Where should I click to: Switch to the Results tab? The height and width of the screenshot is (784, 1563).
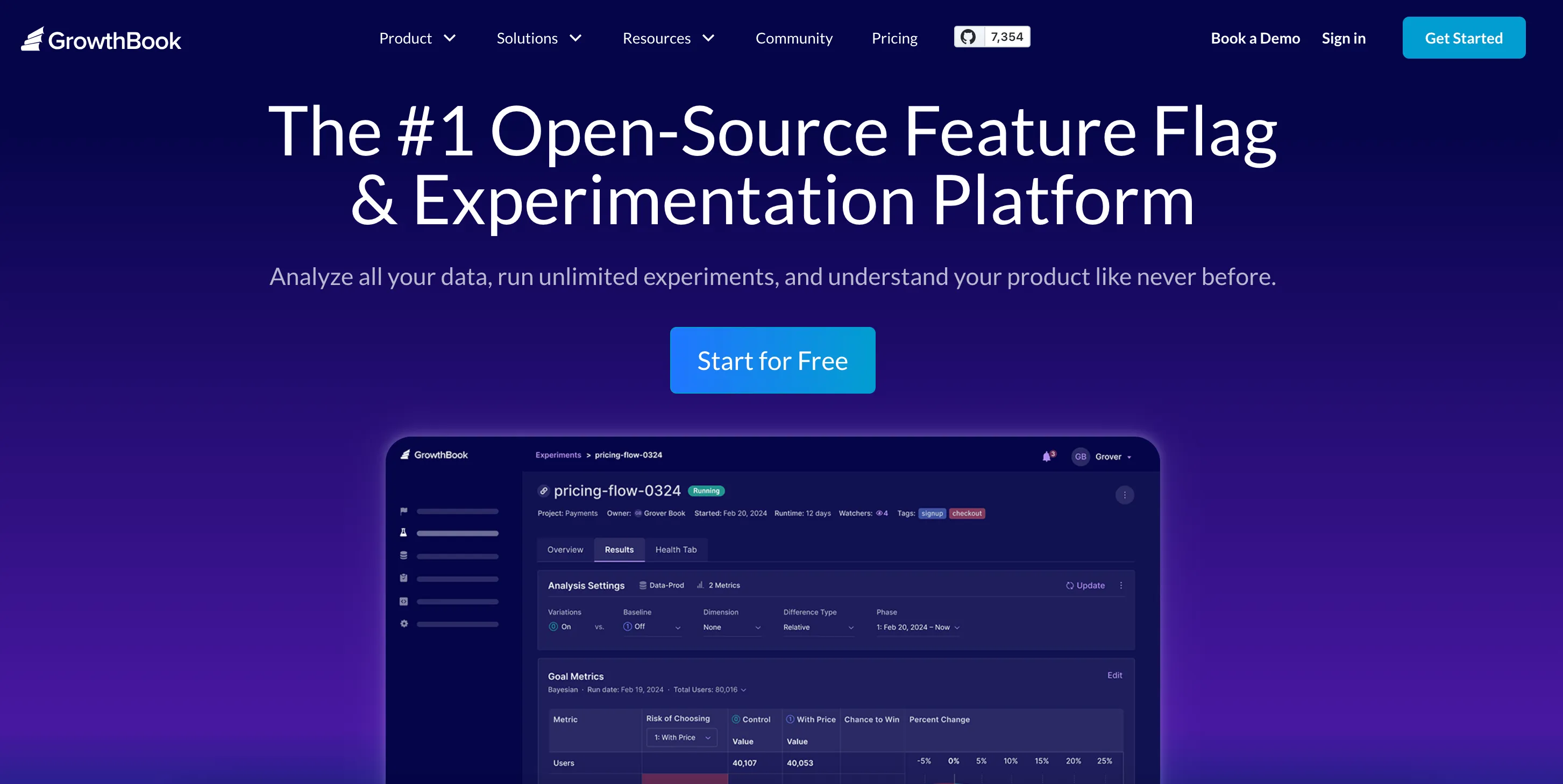[x=619, y=550]
